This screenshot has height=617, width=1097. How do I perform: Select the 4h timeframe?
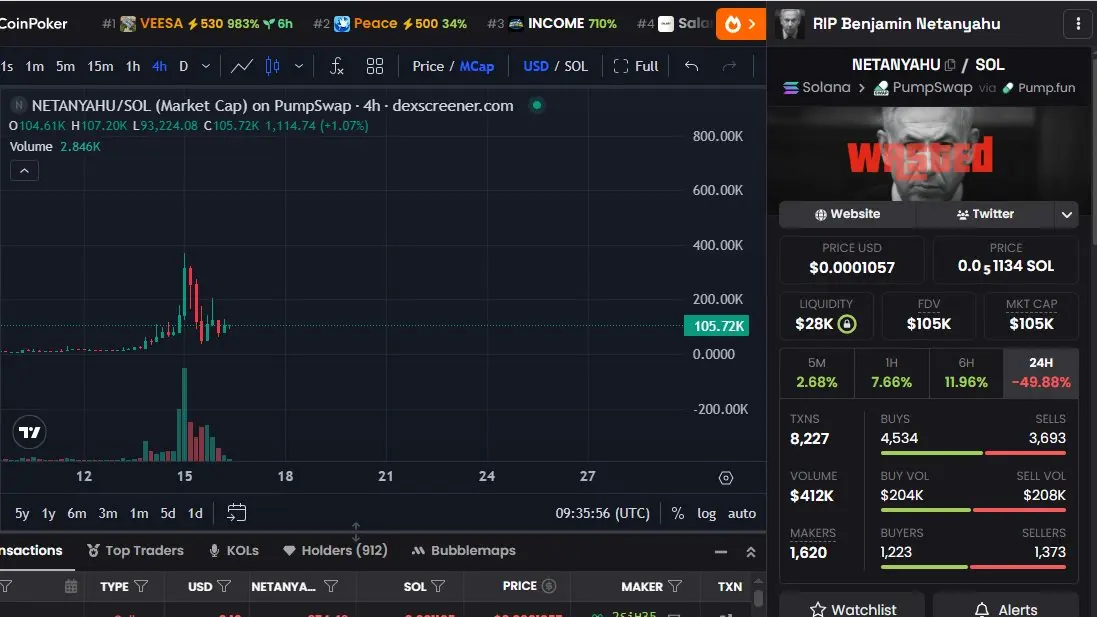pos(160,66)
